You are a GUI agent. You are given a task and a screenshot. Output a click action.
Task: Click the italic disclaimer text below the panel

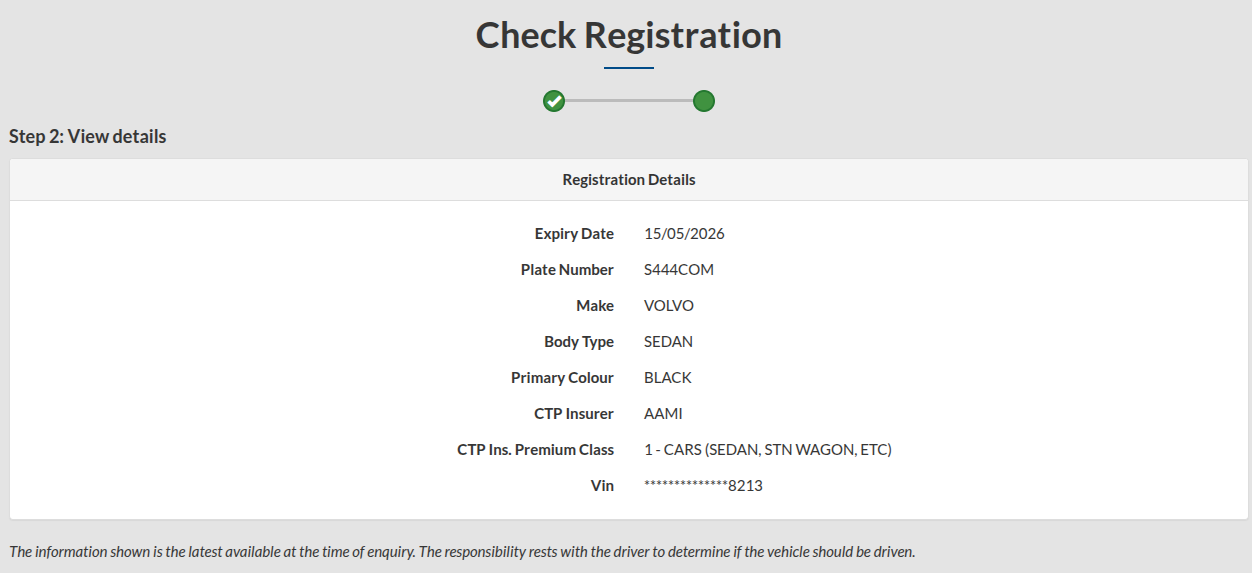point(462,552)
